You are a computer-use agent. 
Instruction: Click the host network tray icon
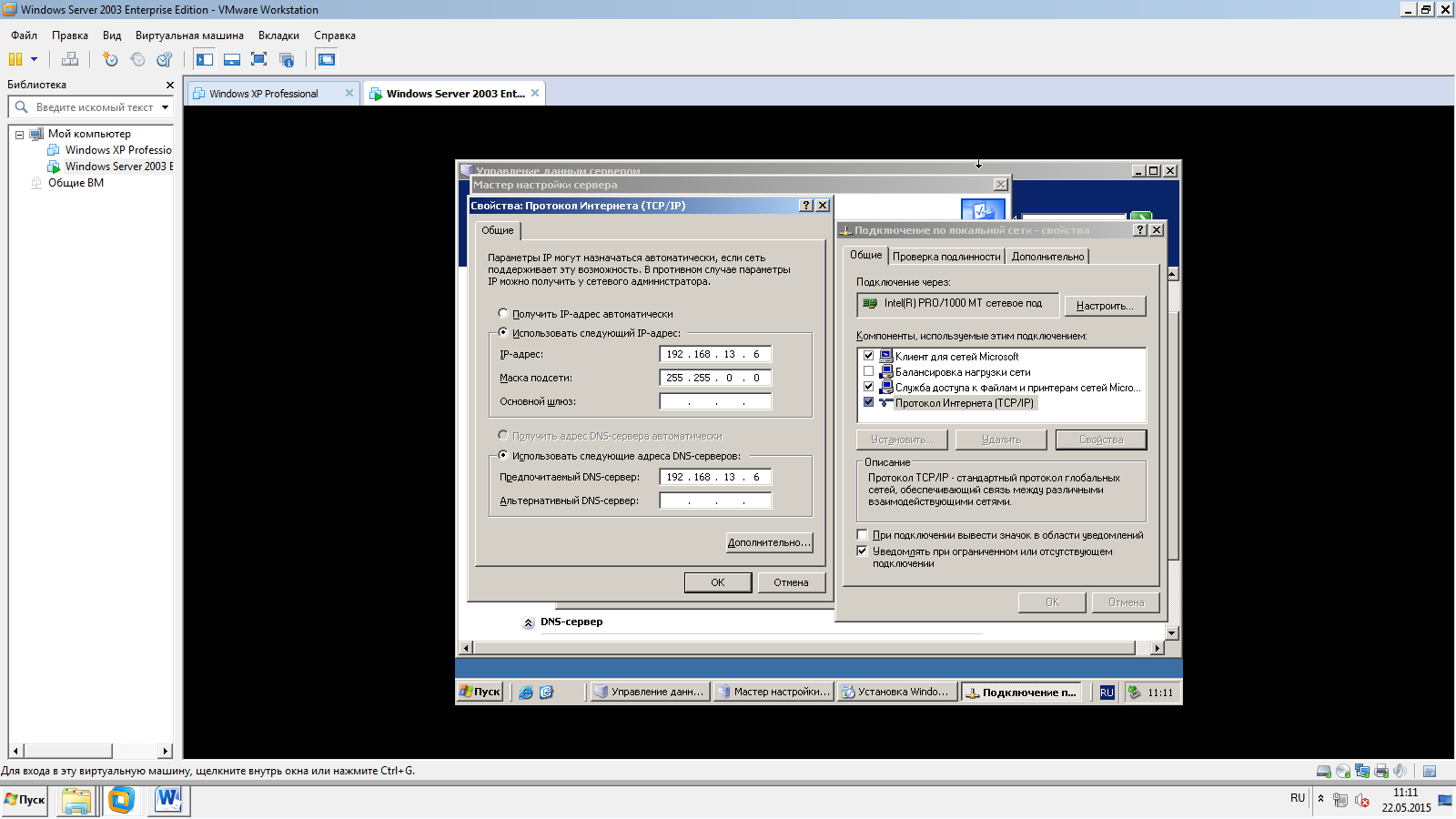point(1340,800)
